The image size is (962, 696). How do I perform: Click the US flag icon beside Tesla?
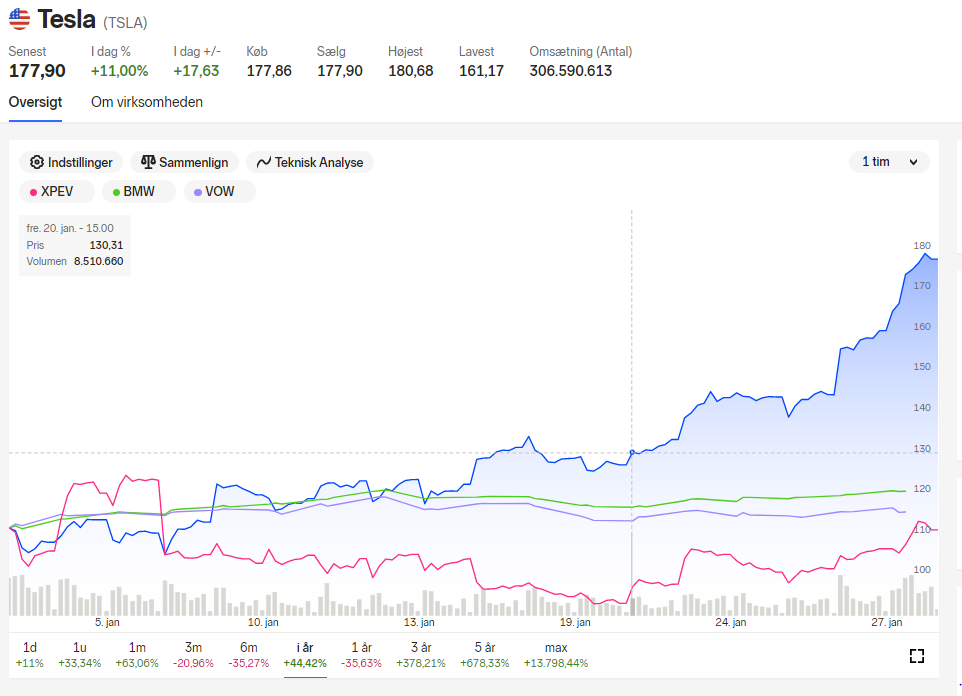coord(20,19)
